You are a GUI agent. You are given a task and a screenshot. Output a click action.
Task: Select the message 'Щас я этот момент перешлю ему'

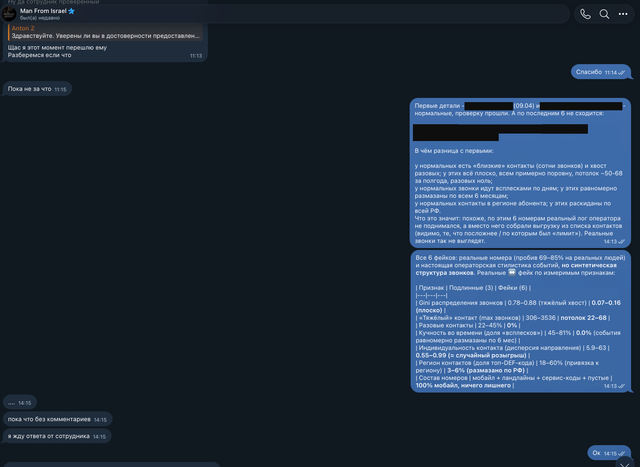coord(105,42)
